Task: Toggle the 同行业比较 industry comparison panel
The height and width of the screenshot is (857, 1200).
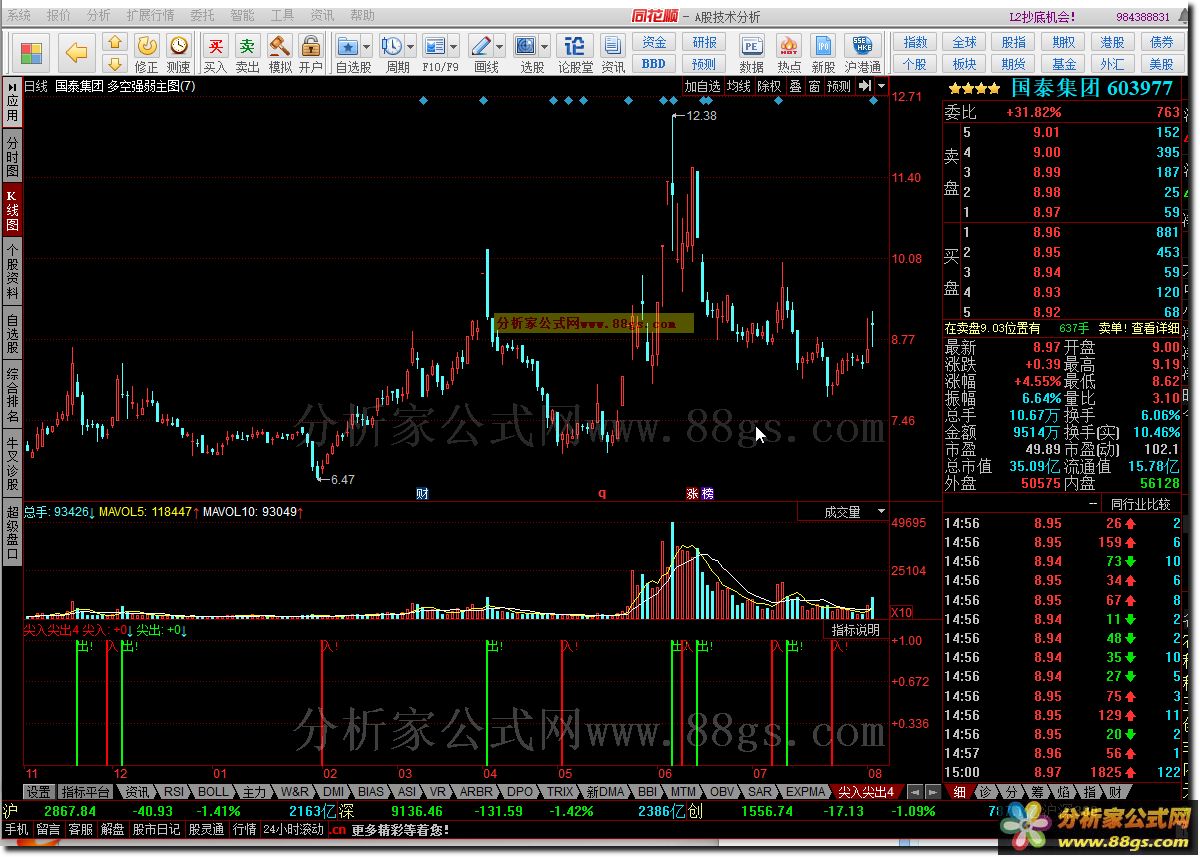Action: pyautogui.click(x=1140, y=504)
